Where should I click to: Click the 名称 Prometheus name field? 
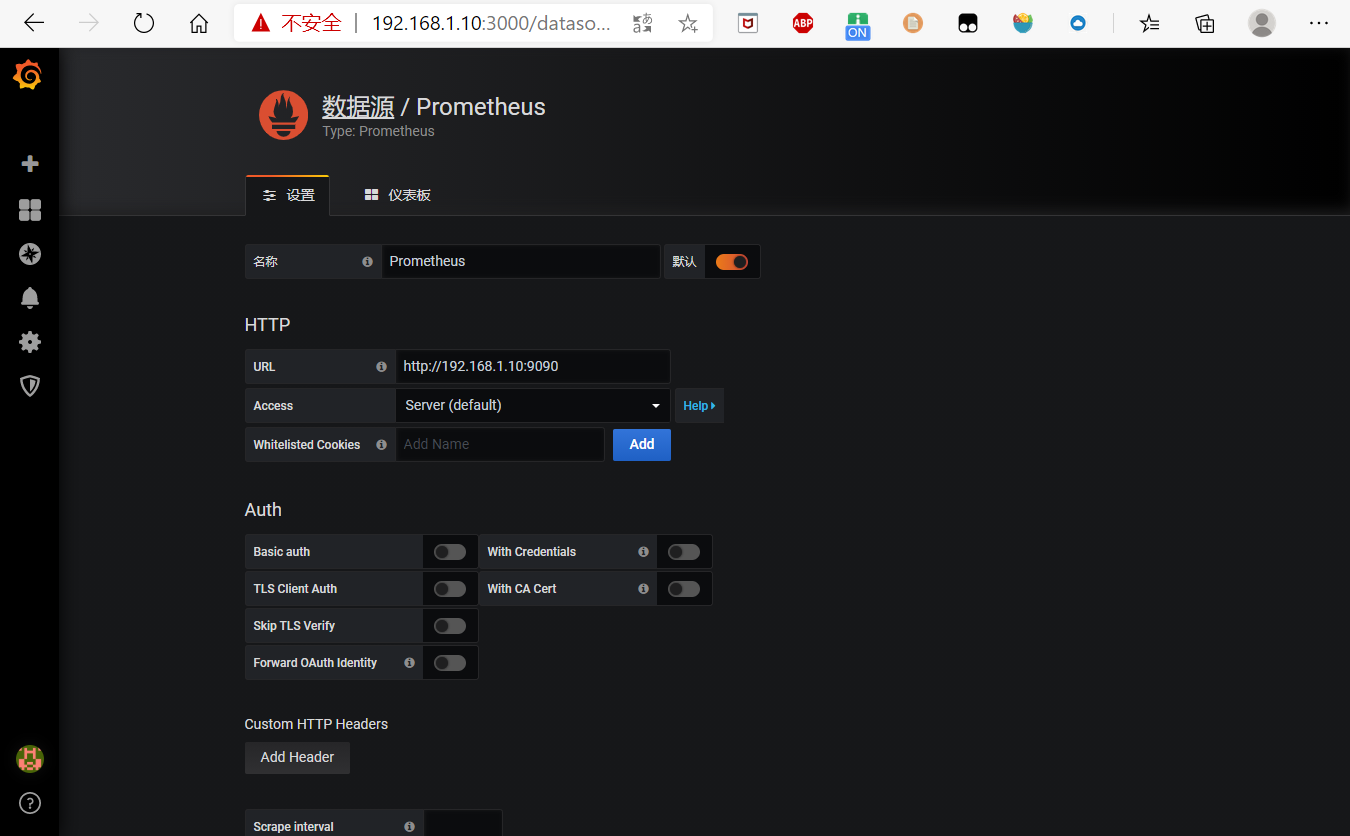click(521, 262)
